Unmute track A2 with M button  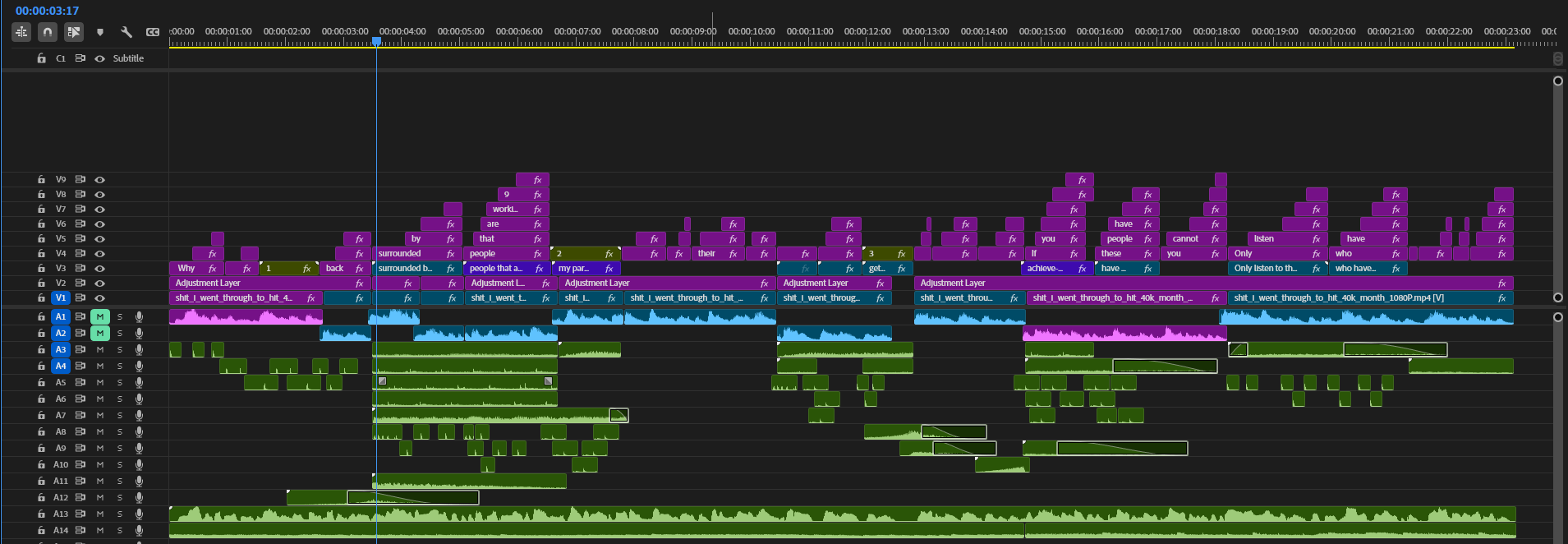(x=99, y=333)
